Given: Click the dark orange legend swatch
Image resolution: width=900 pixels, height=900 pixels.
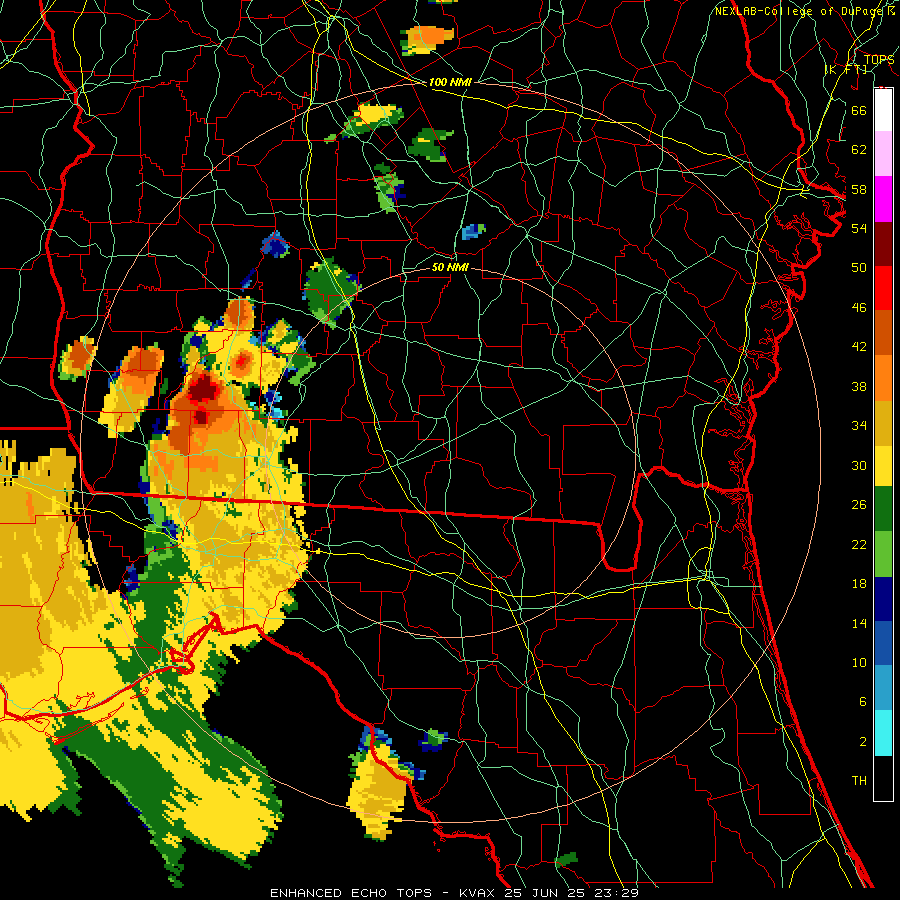Looking at the screenshot, I should click(883, 333).
